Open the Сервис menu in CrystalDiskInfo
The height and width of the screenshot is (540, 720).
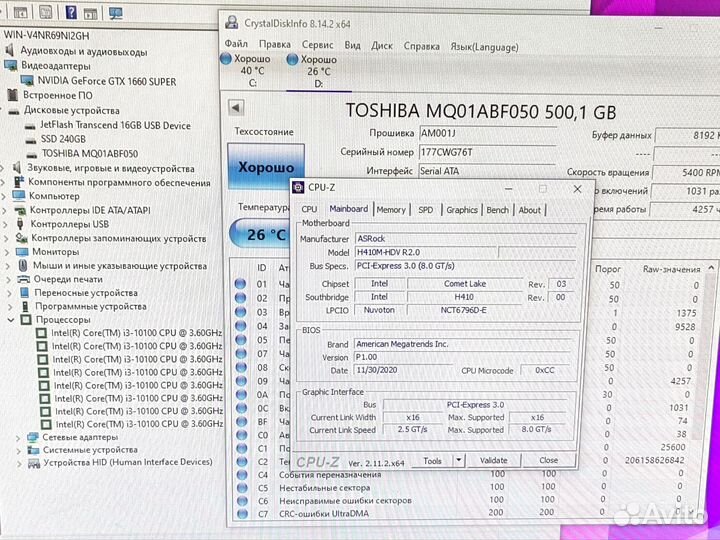pyautogui.click(x=317, y=45)
